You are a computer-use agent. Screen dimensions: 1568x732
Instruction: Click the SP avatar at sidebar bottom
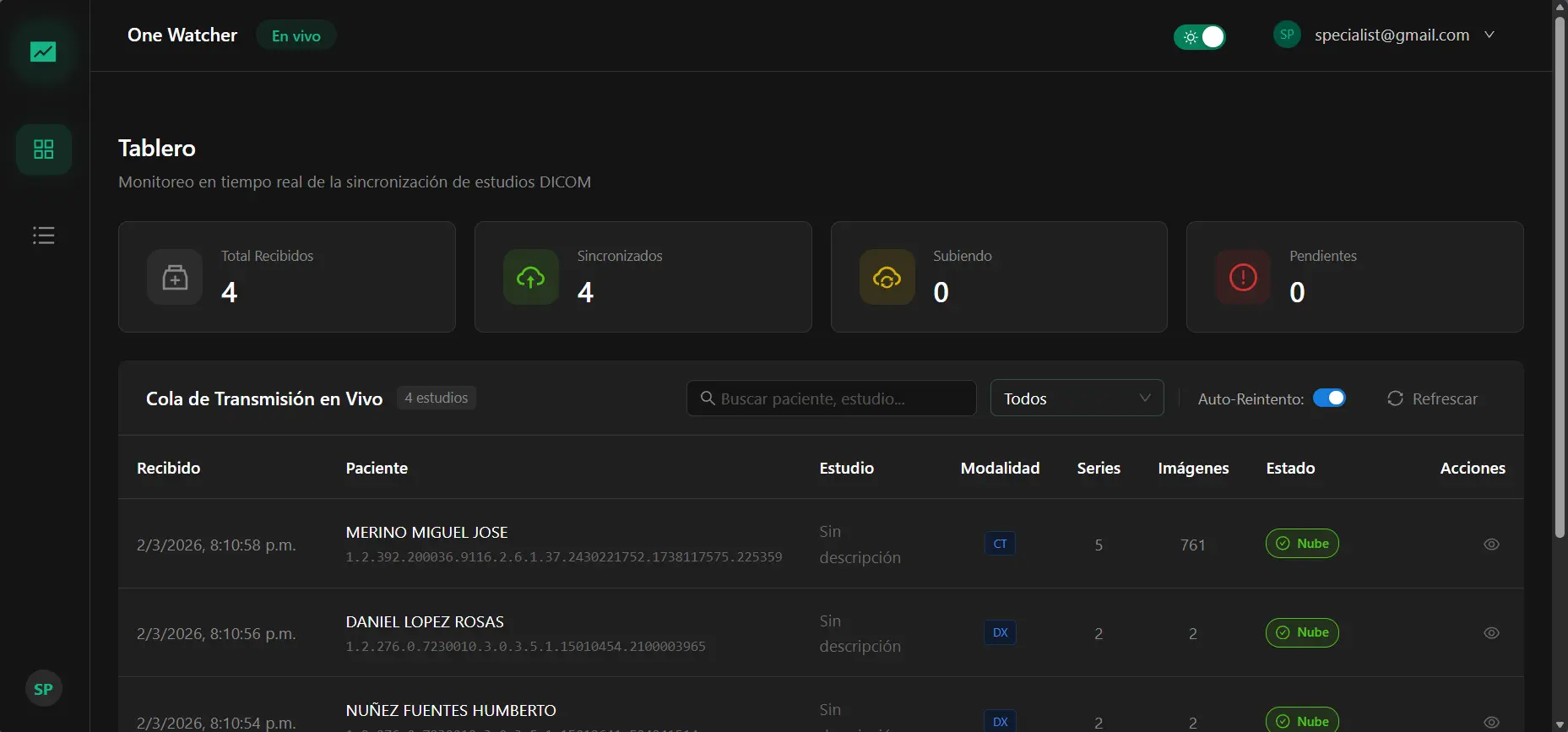pos(43,689)
